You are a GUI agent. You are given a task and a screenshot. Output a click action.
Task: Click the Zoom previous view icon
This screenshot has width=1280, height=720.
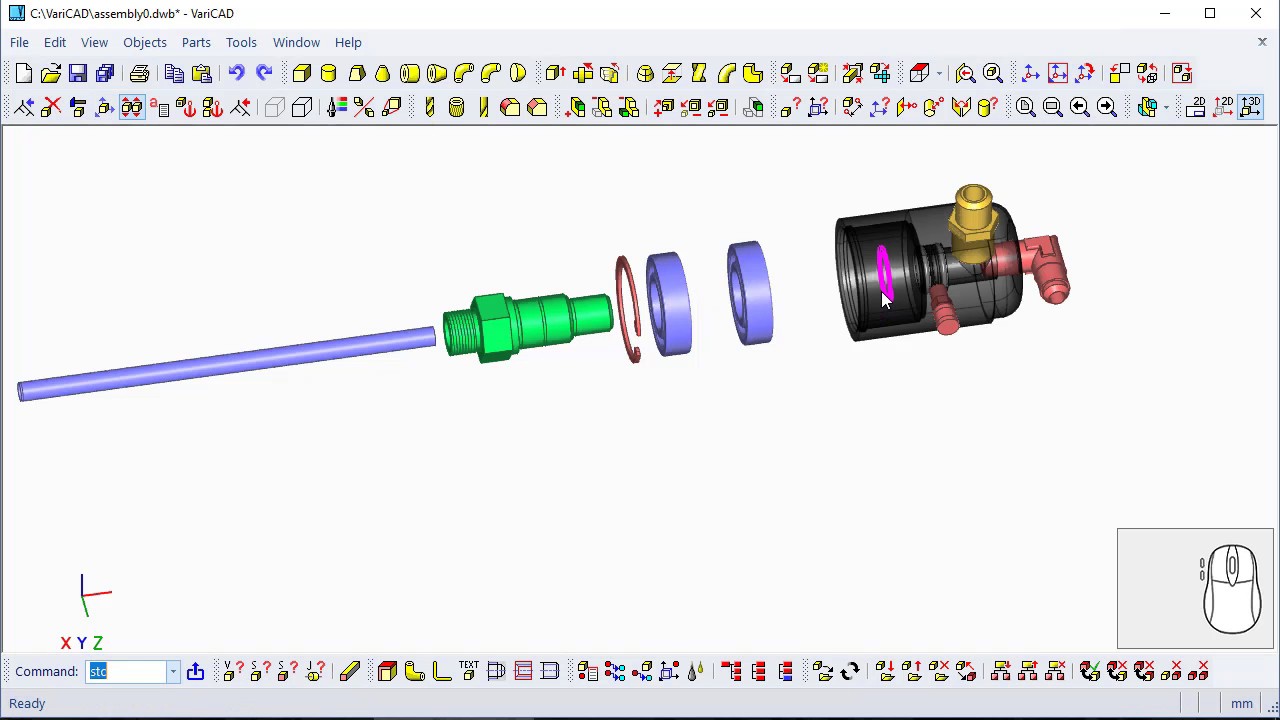[x=965, y=73]
